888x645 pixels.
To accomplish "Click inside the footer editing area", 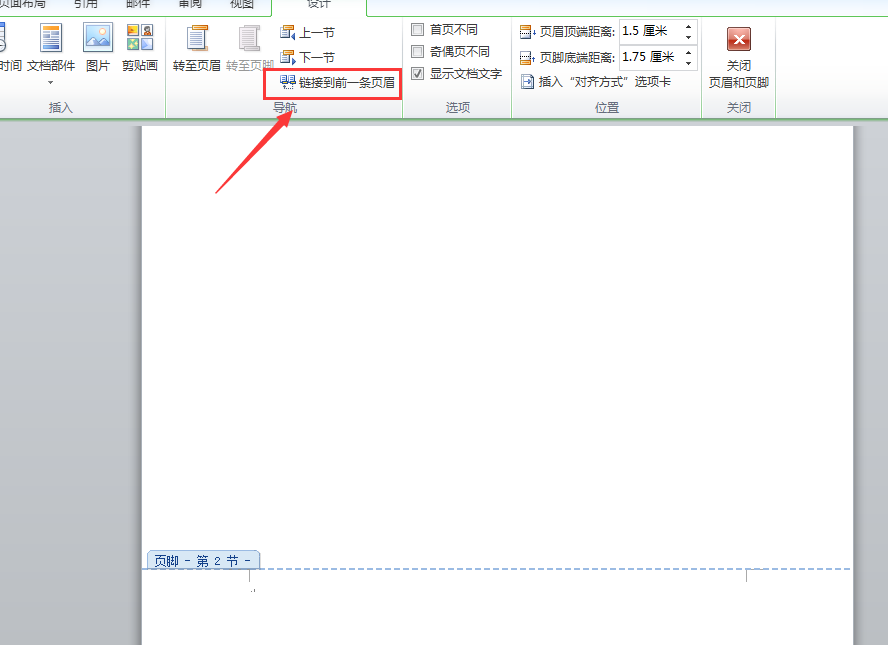I will (497, 607).
